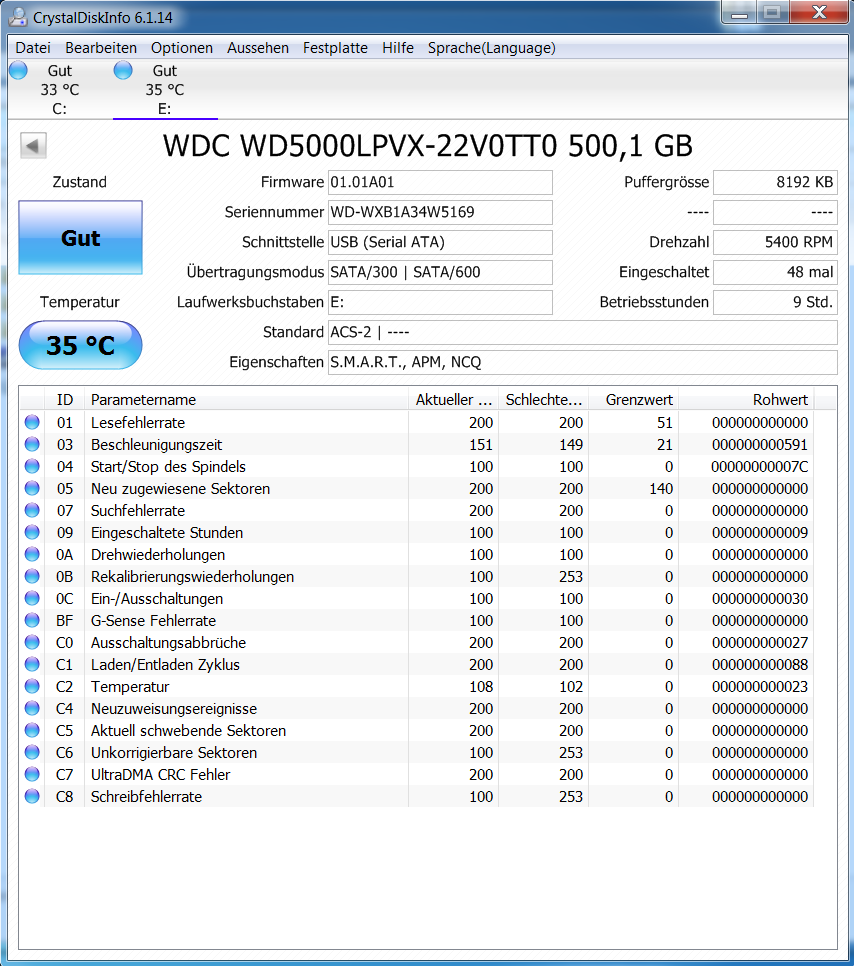The image size is (854, 966).
Task: Click the Rohwert column header
Action: point(746,400)
